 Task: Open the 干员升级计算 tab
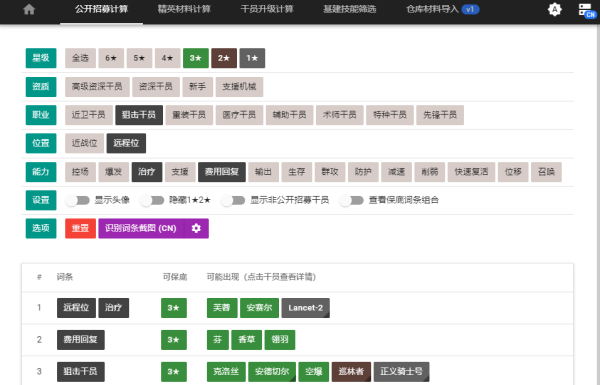click(x=267, y=9)
